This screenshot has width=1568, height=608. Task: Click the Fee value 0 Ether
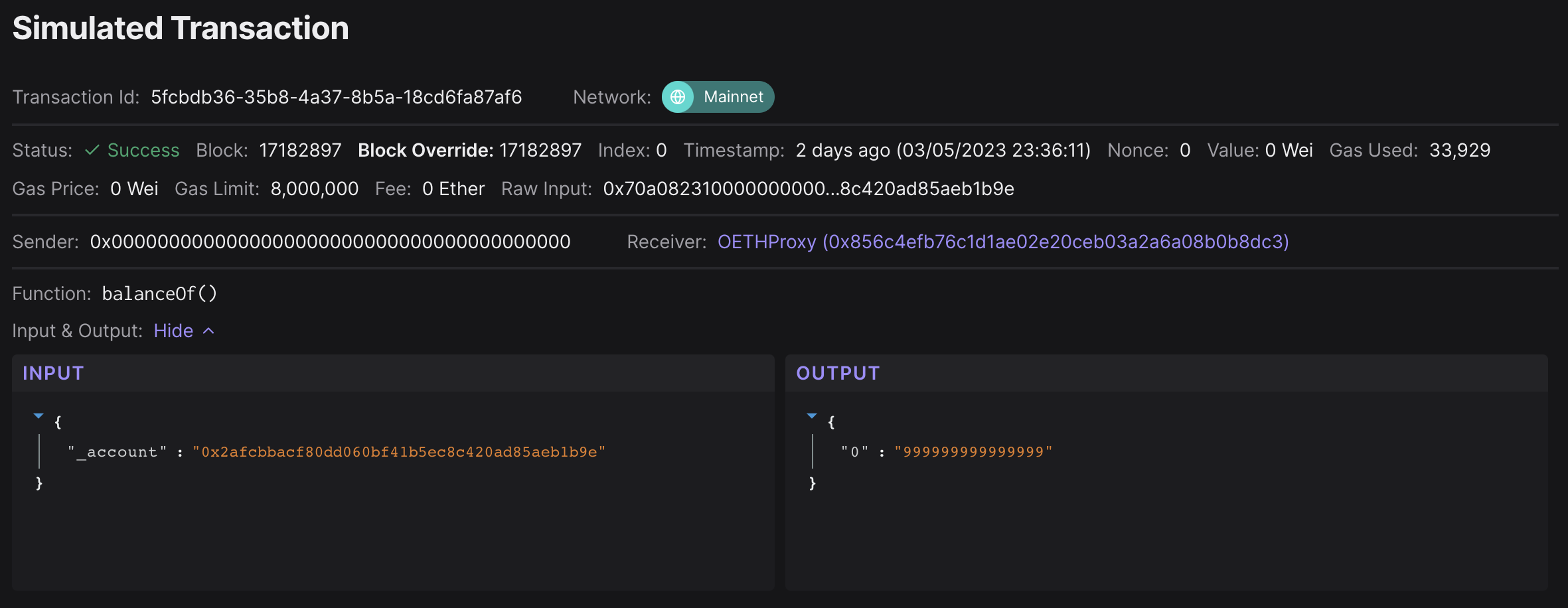[x=453, y=189]
